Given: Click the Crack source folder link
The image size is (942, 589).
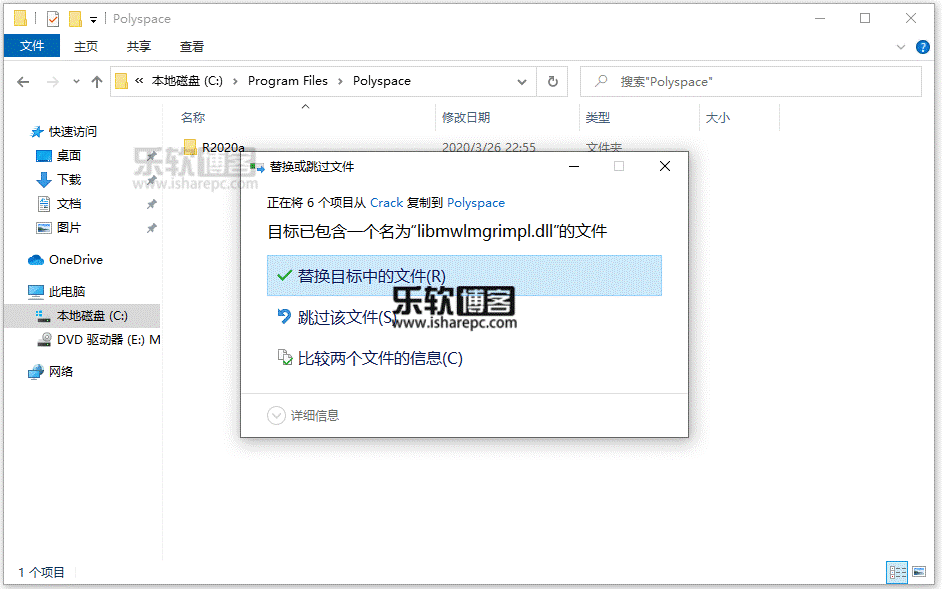Looking at the screenshot, I should (x=386, y=202).
